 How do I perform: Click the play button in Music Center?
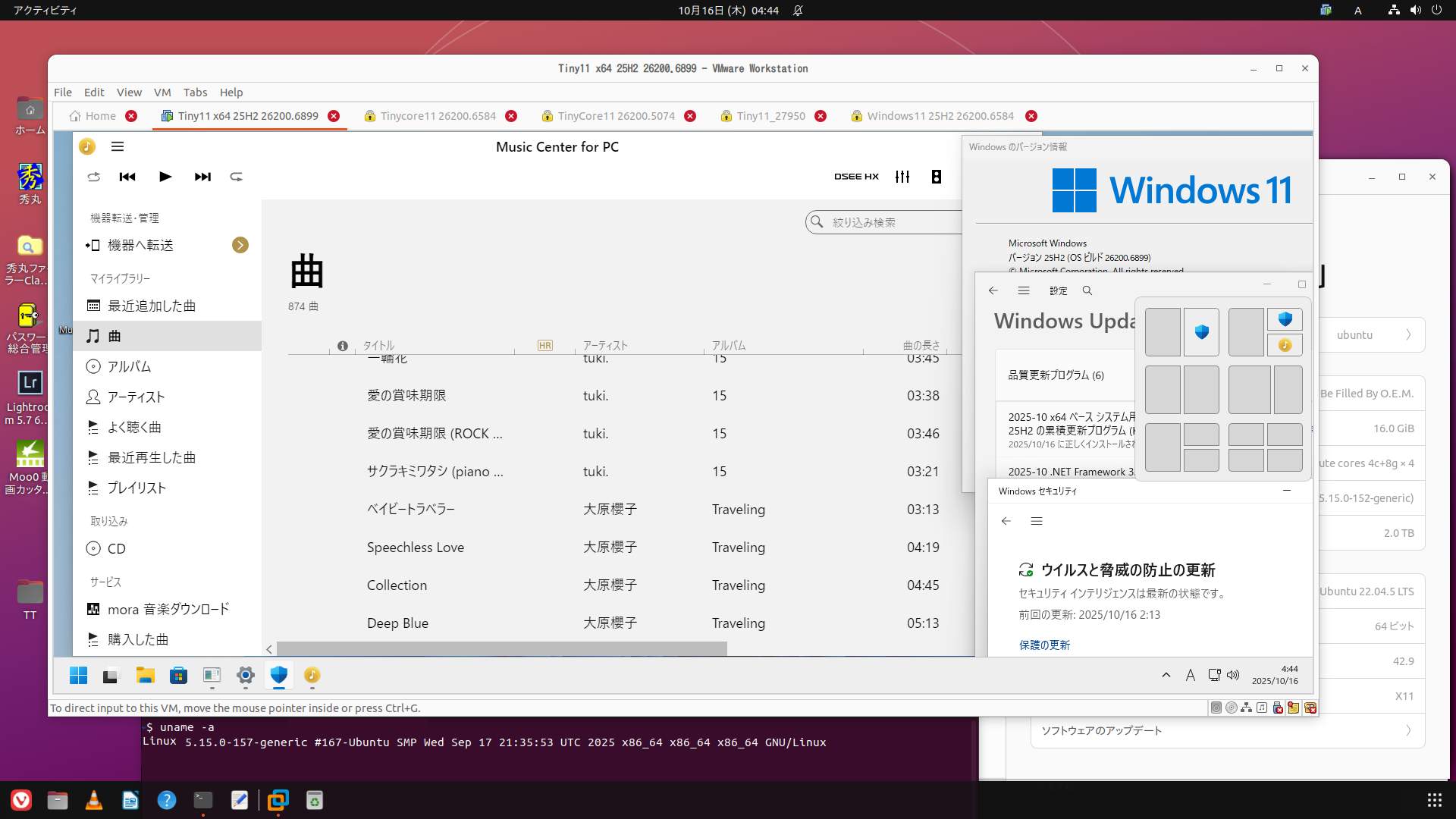(x=165, y=177)
